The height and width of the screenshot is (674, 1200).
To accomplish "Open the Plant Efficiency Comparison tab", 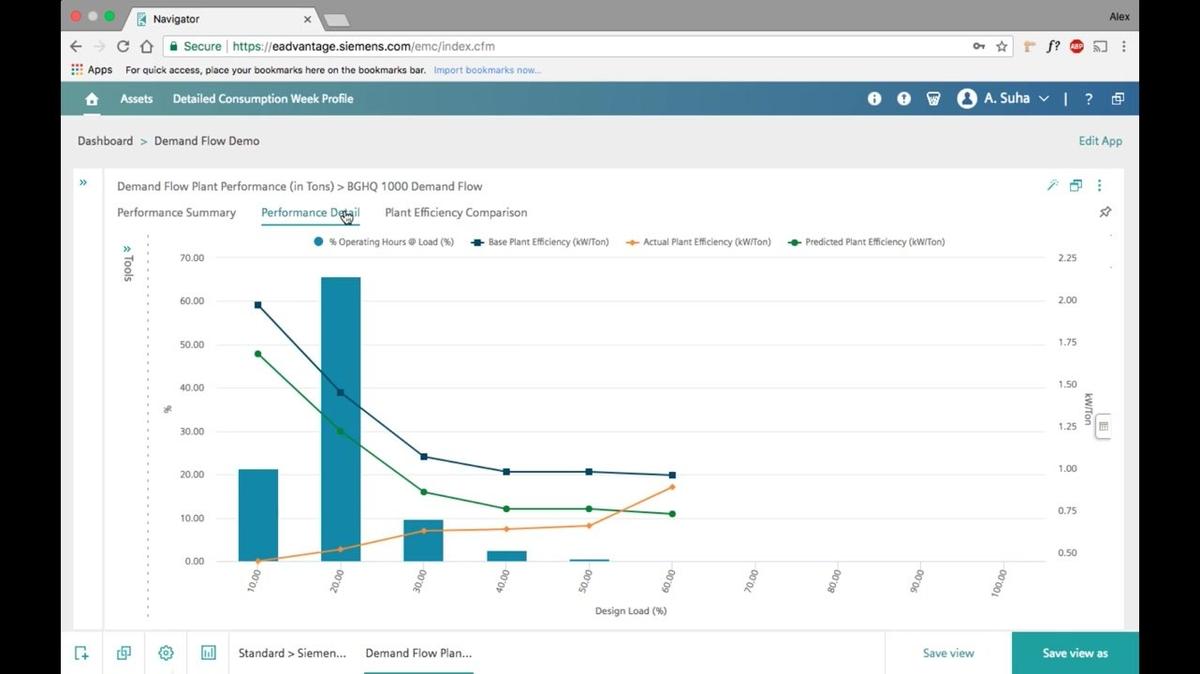I will pos(456,212).
